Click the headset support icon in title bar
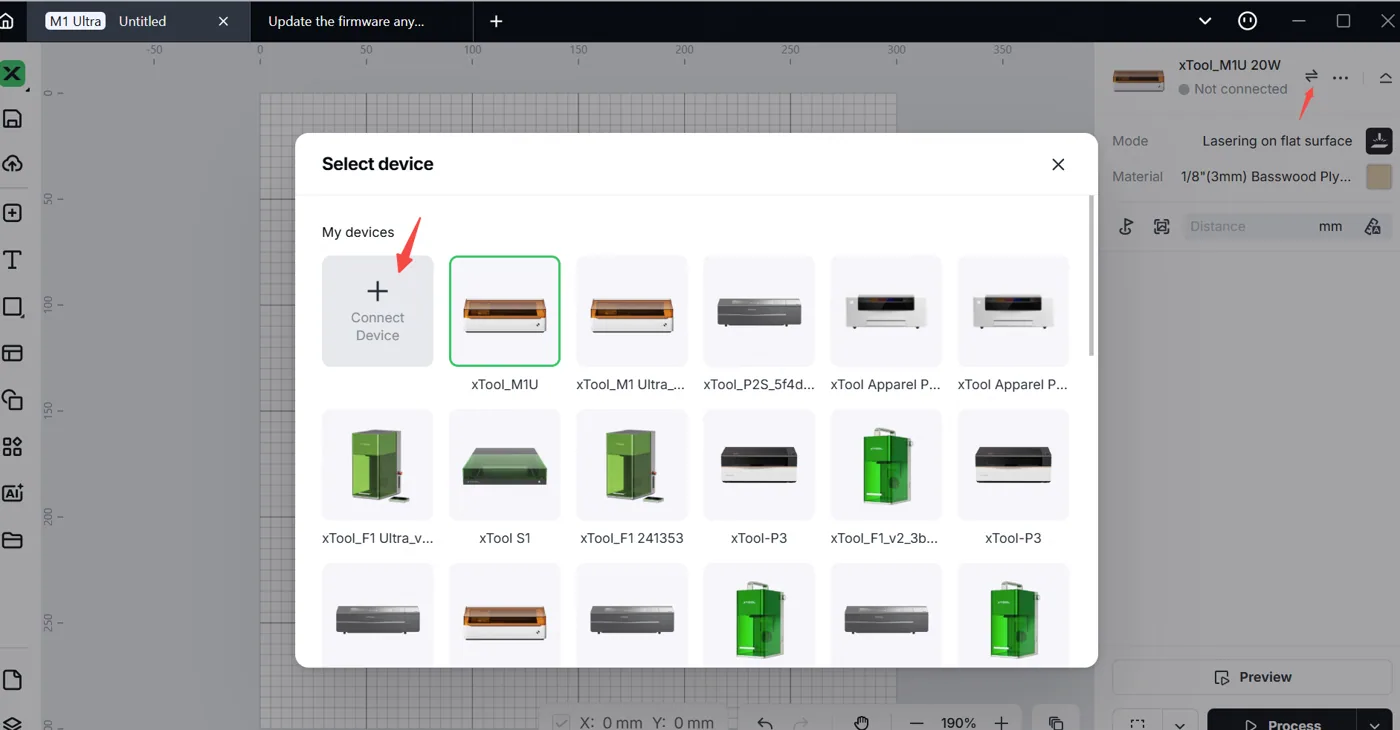This screenshot has height=730, width=1400. (1248, 21)
